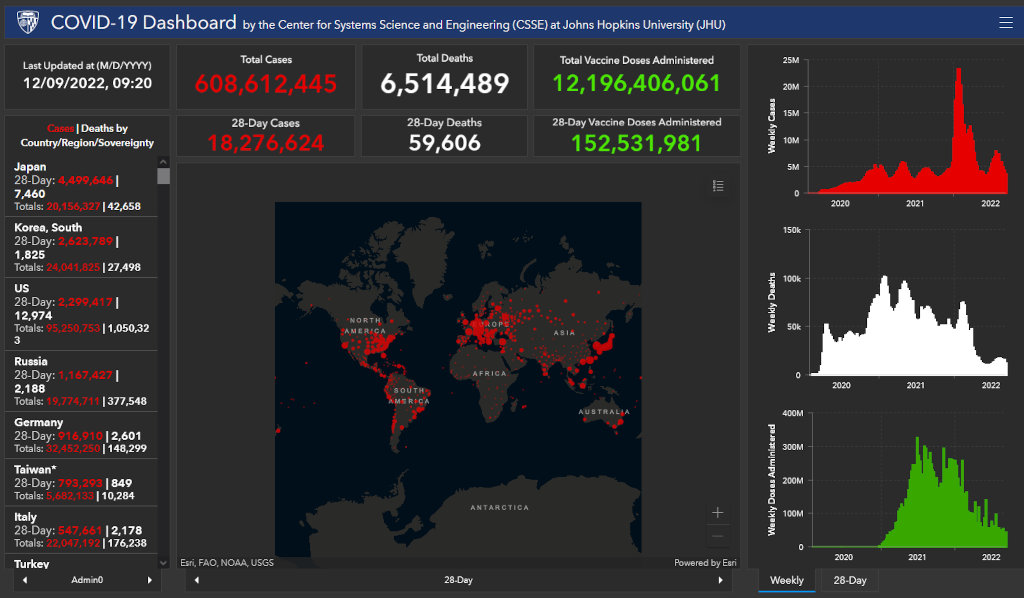Viewport: 1024px width, 598px height.
Task: Click US 28-Day value 2,299,417
Action: point(85,302)
